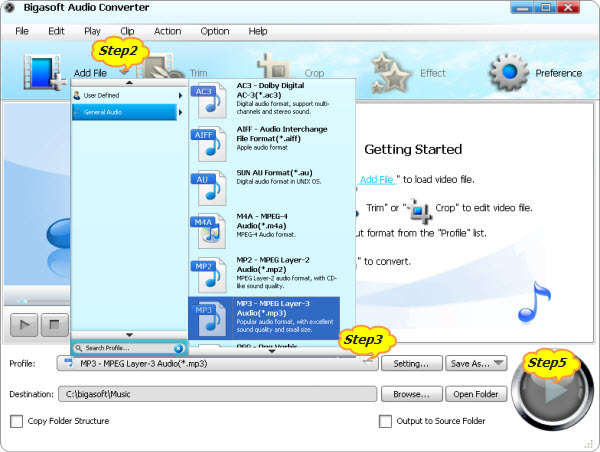Select the M4A format icon
The image size is (600, 452).
point(209,231)
